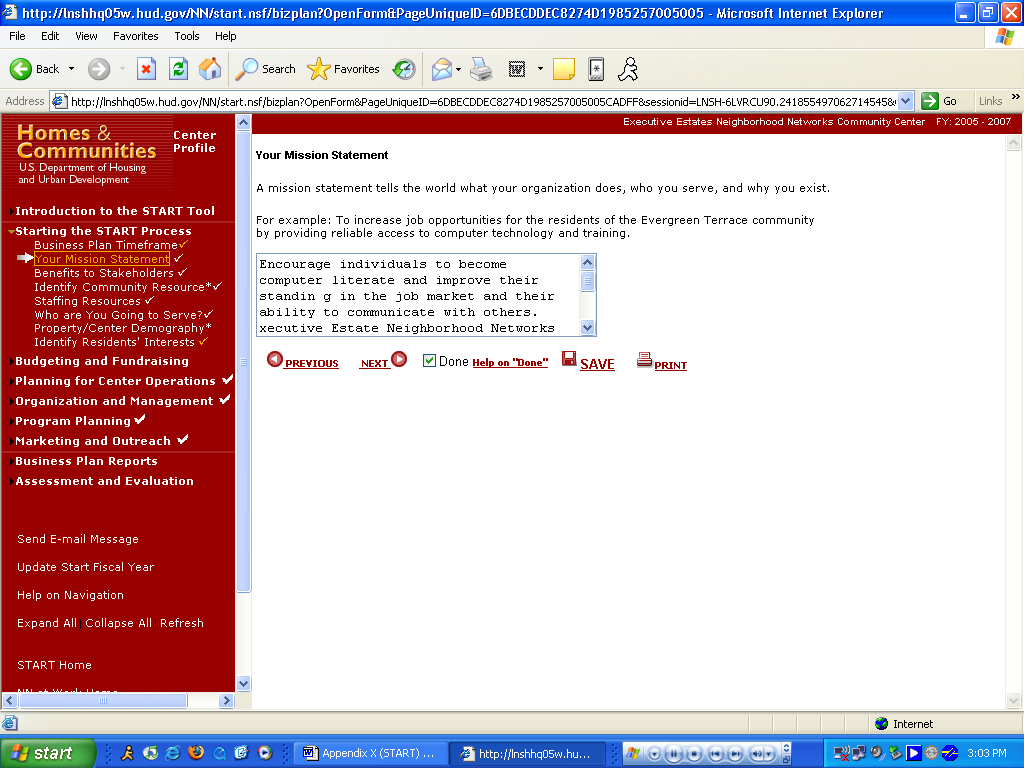The image size is (1024, 768).
Task: Open Search from the toolbar
Action: (x=265, y=69)
